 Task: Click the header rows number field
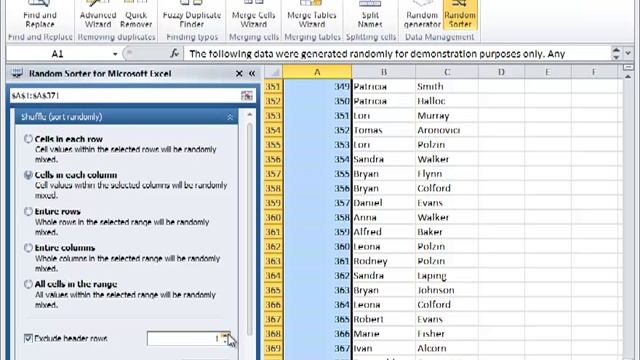coord(184,338)
